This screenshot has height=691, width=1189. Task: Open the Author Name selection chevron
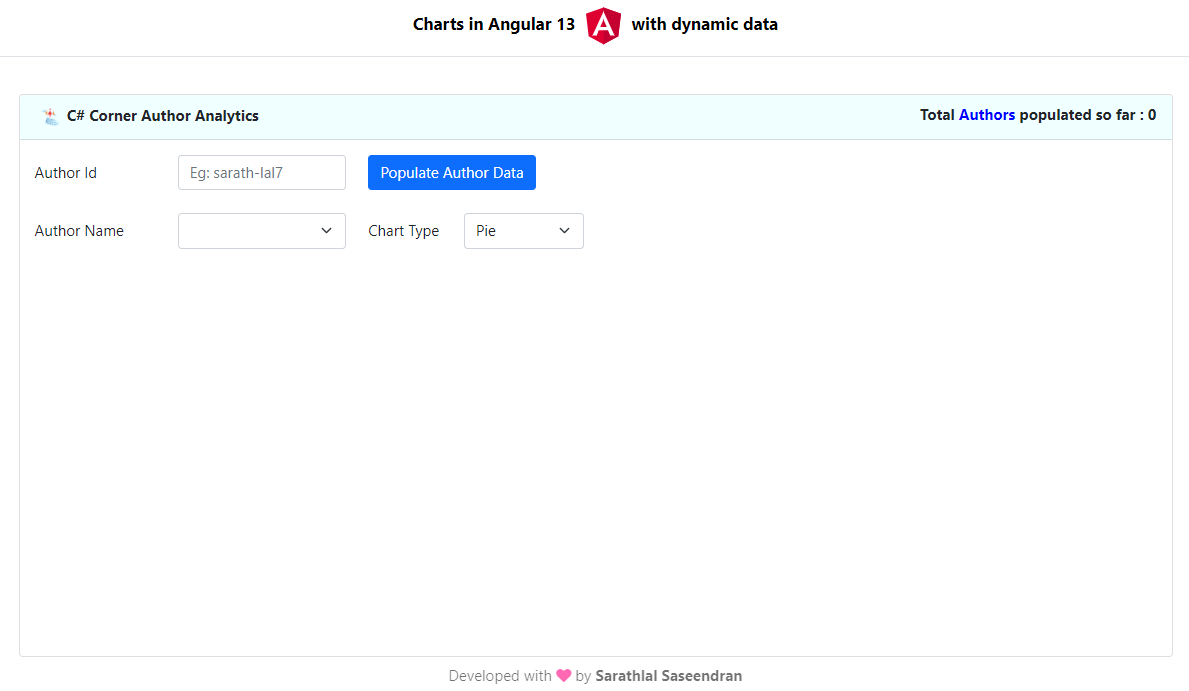point(327,231)
